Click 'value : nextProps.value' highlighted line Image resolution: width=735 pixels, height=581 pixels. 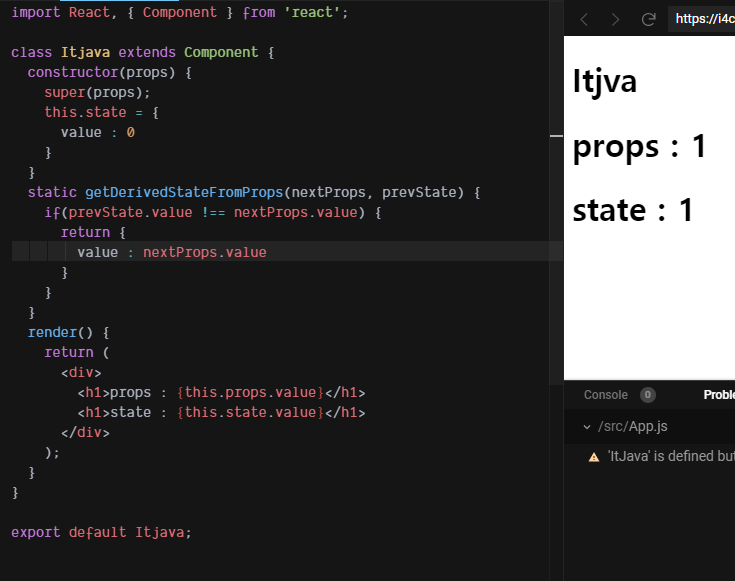[172, 252]
